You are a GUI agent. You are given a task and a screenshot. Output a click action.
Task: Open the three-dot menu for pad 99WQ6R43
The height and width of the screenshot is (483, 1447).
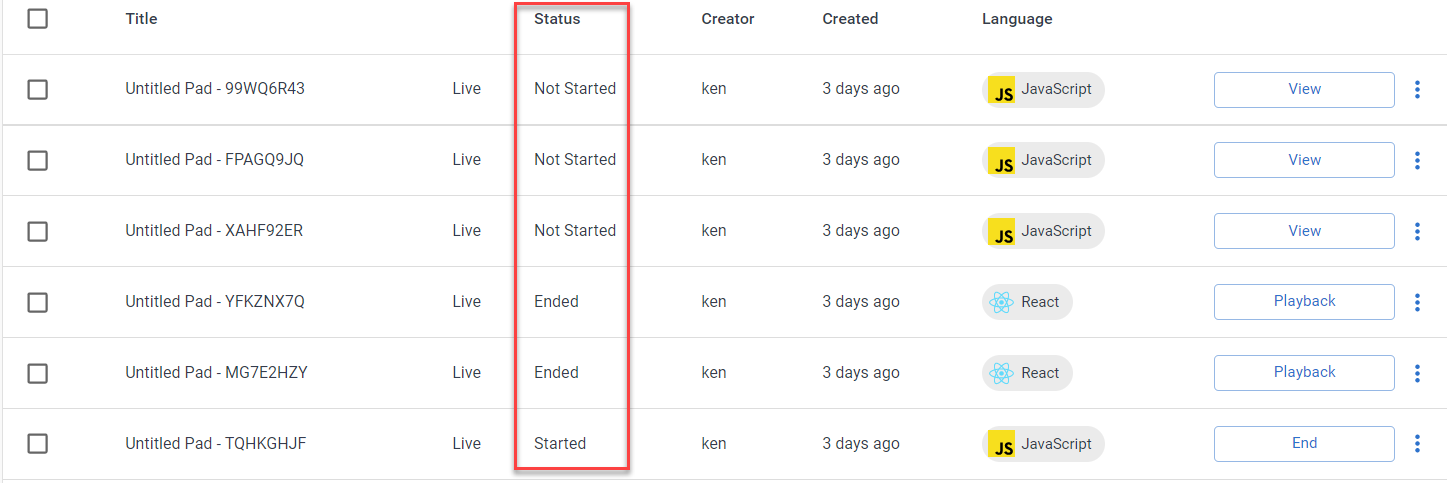pyautogui.click(x=1417, y=90)
